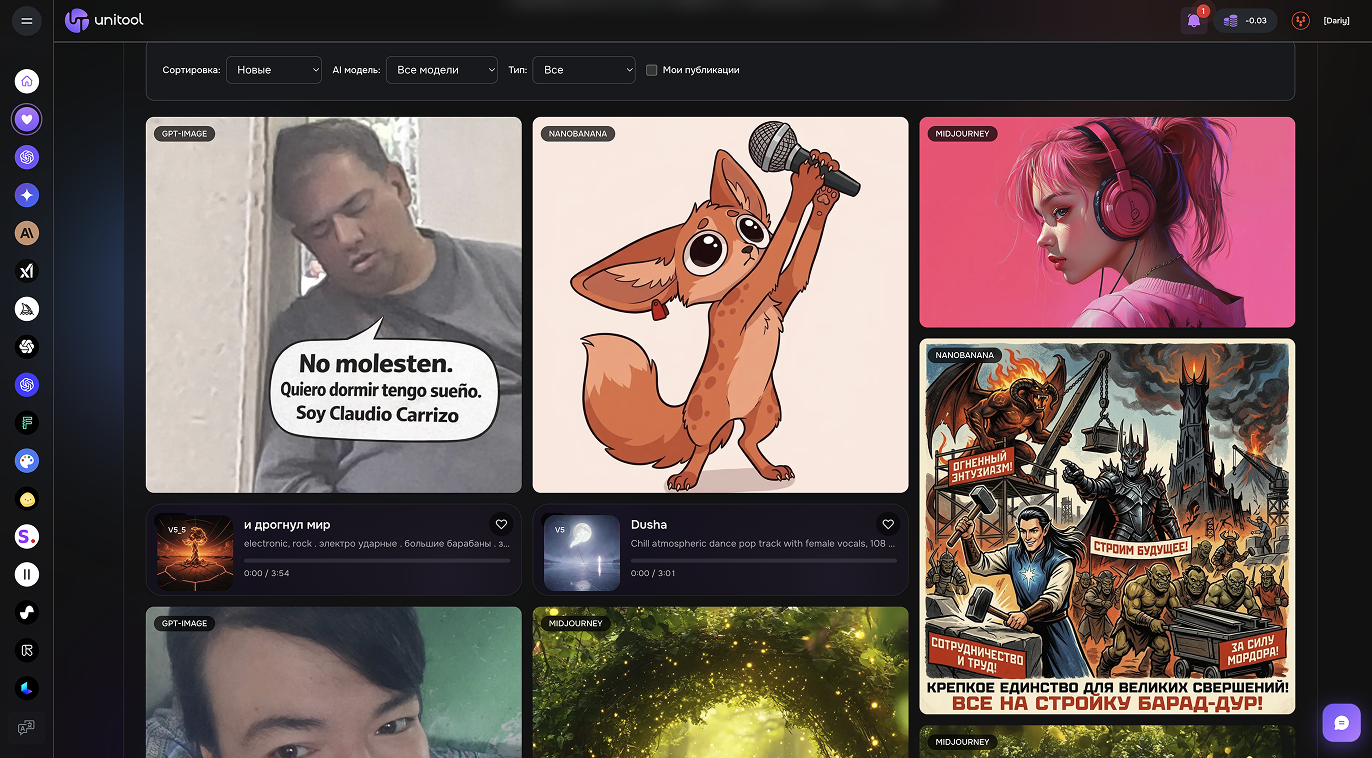1372x758 pixels.
Task: Open the hamburger menu in the top bar
Action: pos(27,20)
